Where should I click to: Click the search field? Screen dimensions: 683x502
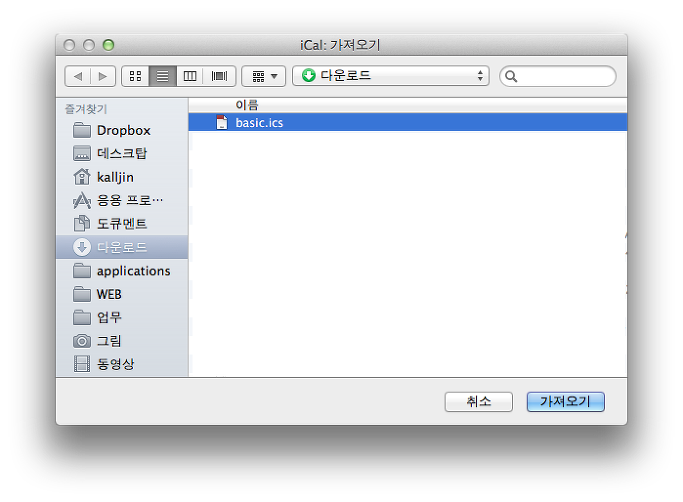point(558,76)
